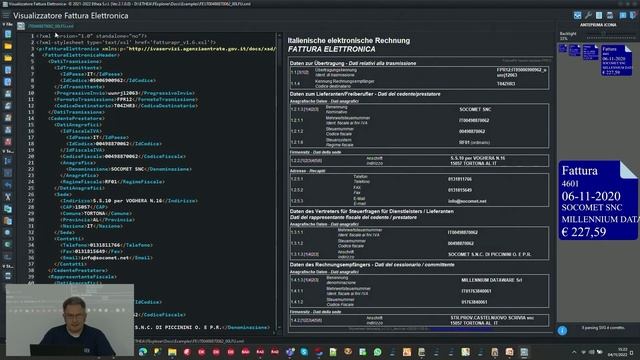This screenshot has height=360, width=640.
Task: Click the XML file icon left of the file tab
Action: click(x=21, y=26)
